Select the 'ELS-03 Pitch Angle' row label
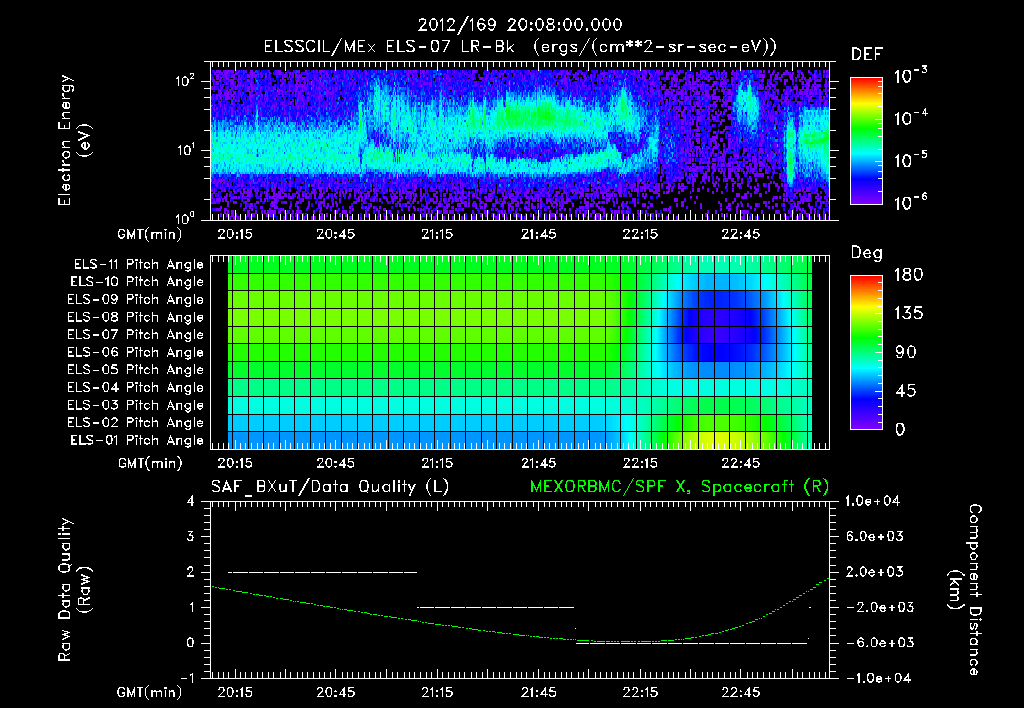Image resolution: width=1024 pixels, height=708 pixels. tap(136, 405)
